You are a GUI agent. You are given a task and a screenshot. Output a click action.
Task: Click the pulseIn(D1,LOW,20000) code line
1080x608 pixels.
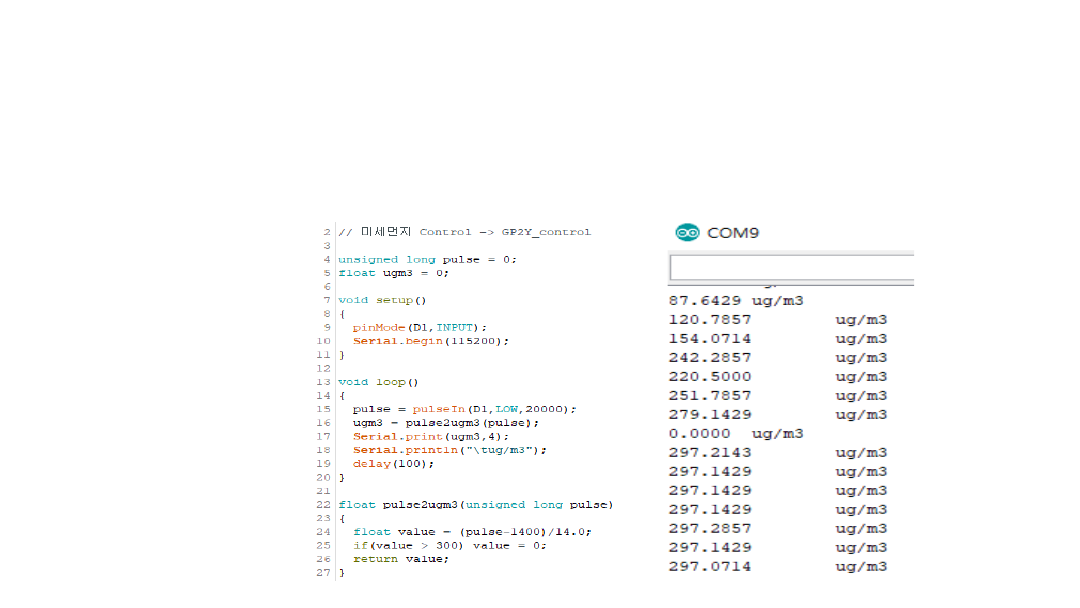pos(465,409)
